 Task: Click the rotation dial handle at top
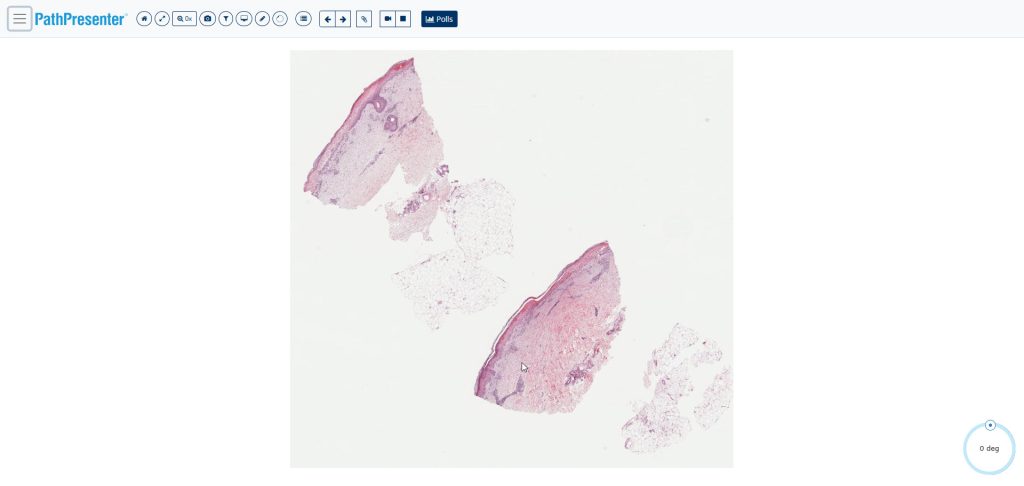tap(991, 425)
